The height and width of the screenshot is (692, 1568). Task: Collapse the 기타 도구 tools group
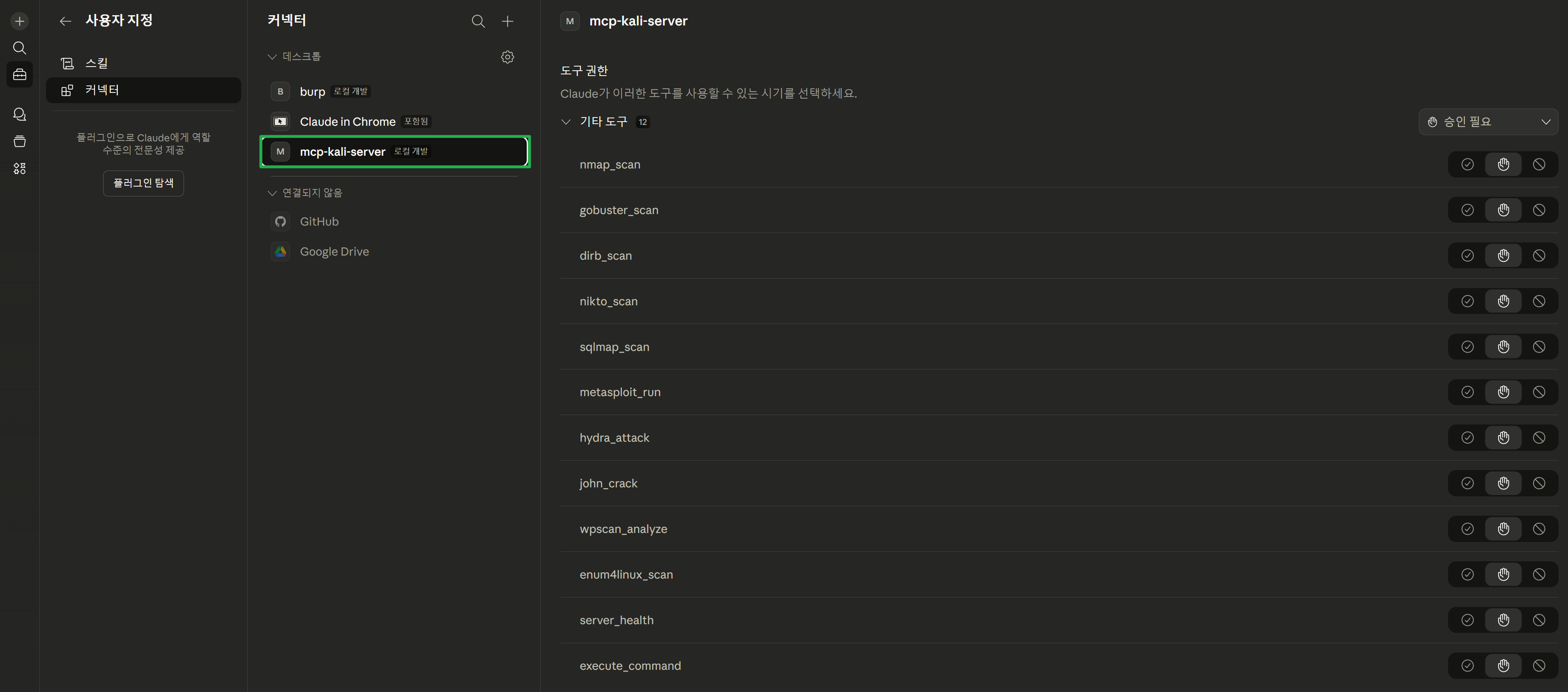pos(566,122)
